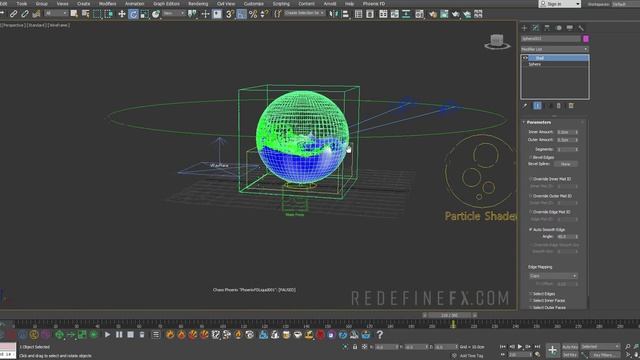The image size is (640, 360).
Task: Open the Tools menu
Action: point(22,4)
